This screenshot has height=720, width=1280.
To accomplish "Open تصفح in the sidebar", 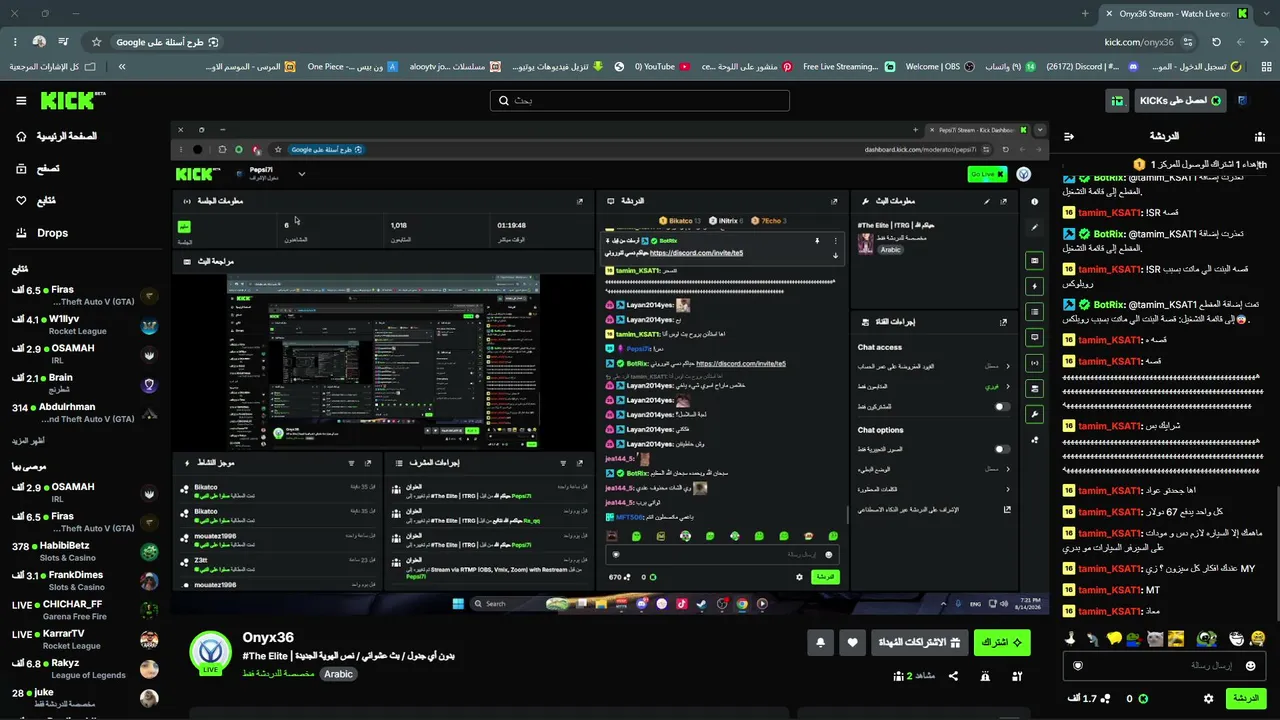I will pyautogui.click(x=37, y=169).
